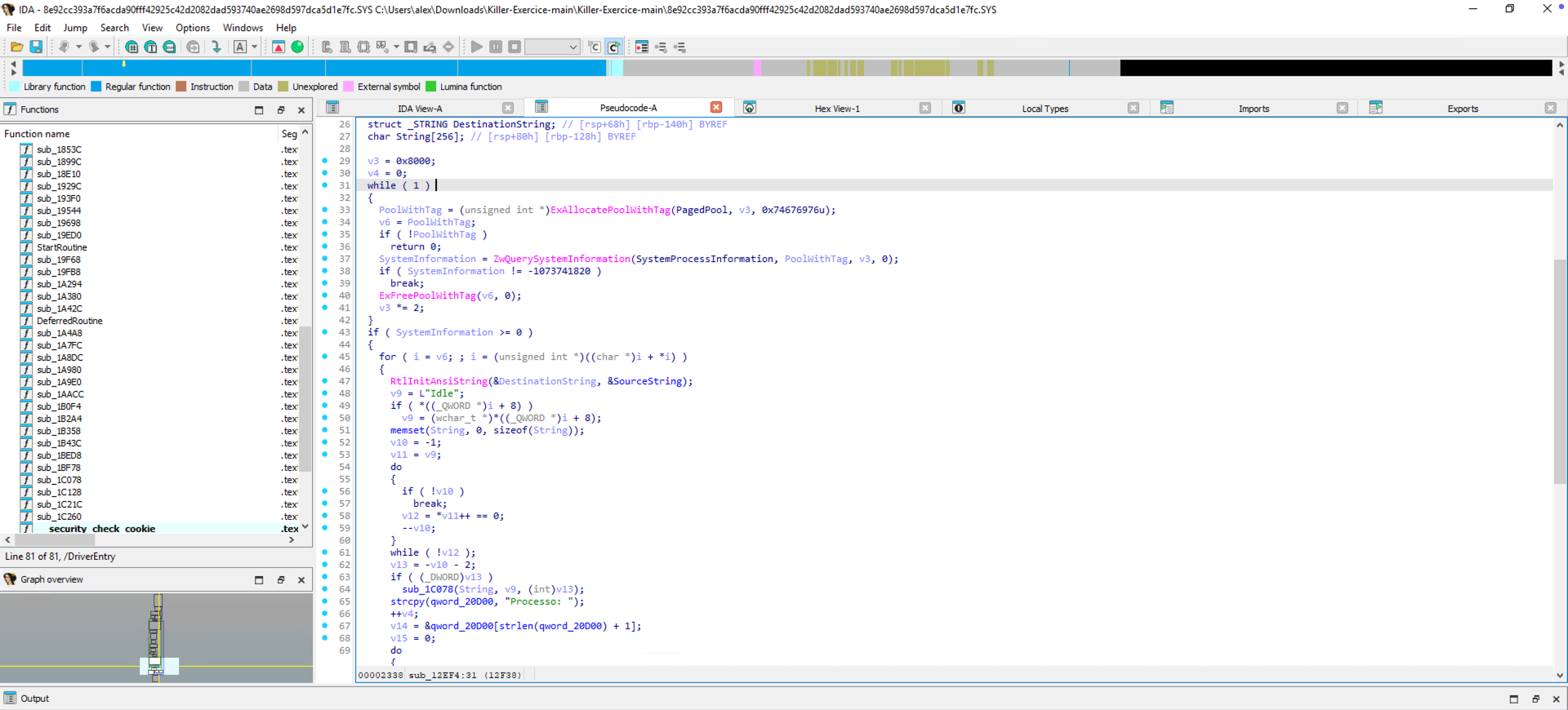Click the Exports tab icon
1568x710 pixels.
point(1376,108)
